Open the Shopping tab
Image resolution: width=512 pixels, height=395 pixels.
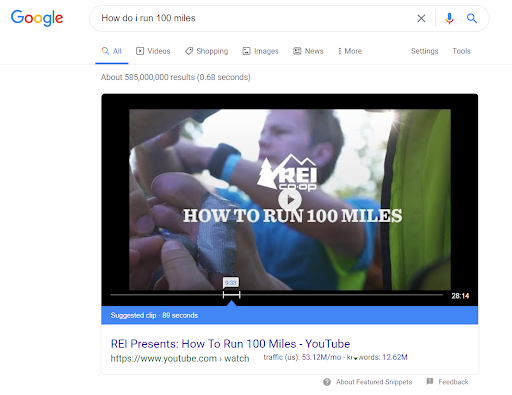click(207, 51)
